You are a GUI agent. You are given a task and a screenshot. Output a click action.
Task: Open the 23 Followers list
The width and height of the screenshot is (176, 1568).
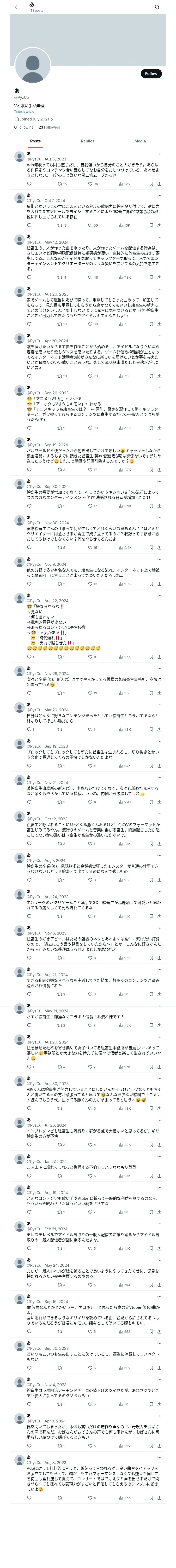[49, 127]
